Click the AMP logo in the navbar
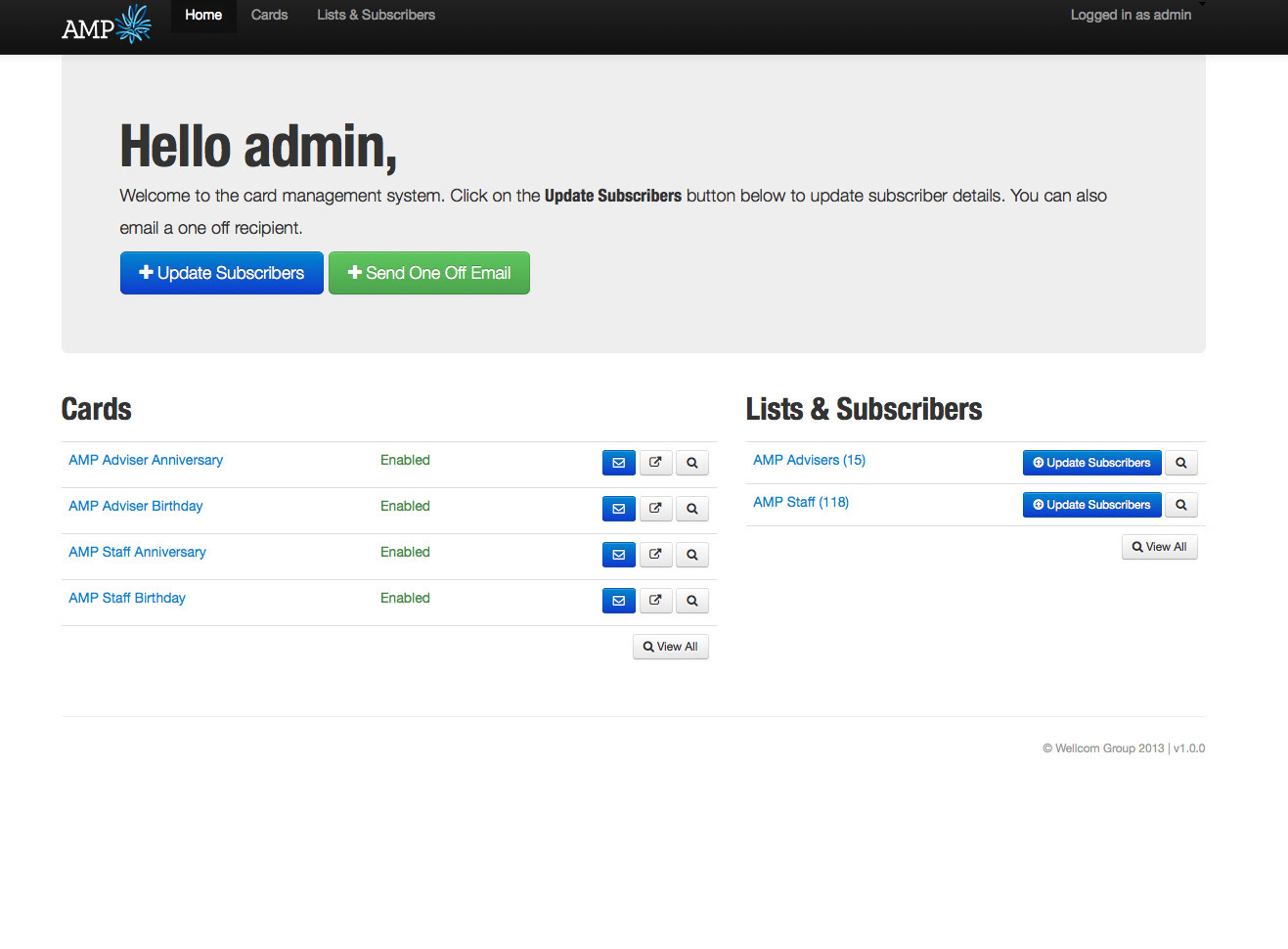The width and height of the screenshot is (1288, 949). point(107,25)
